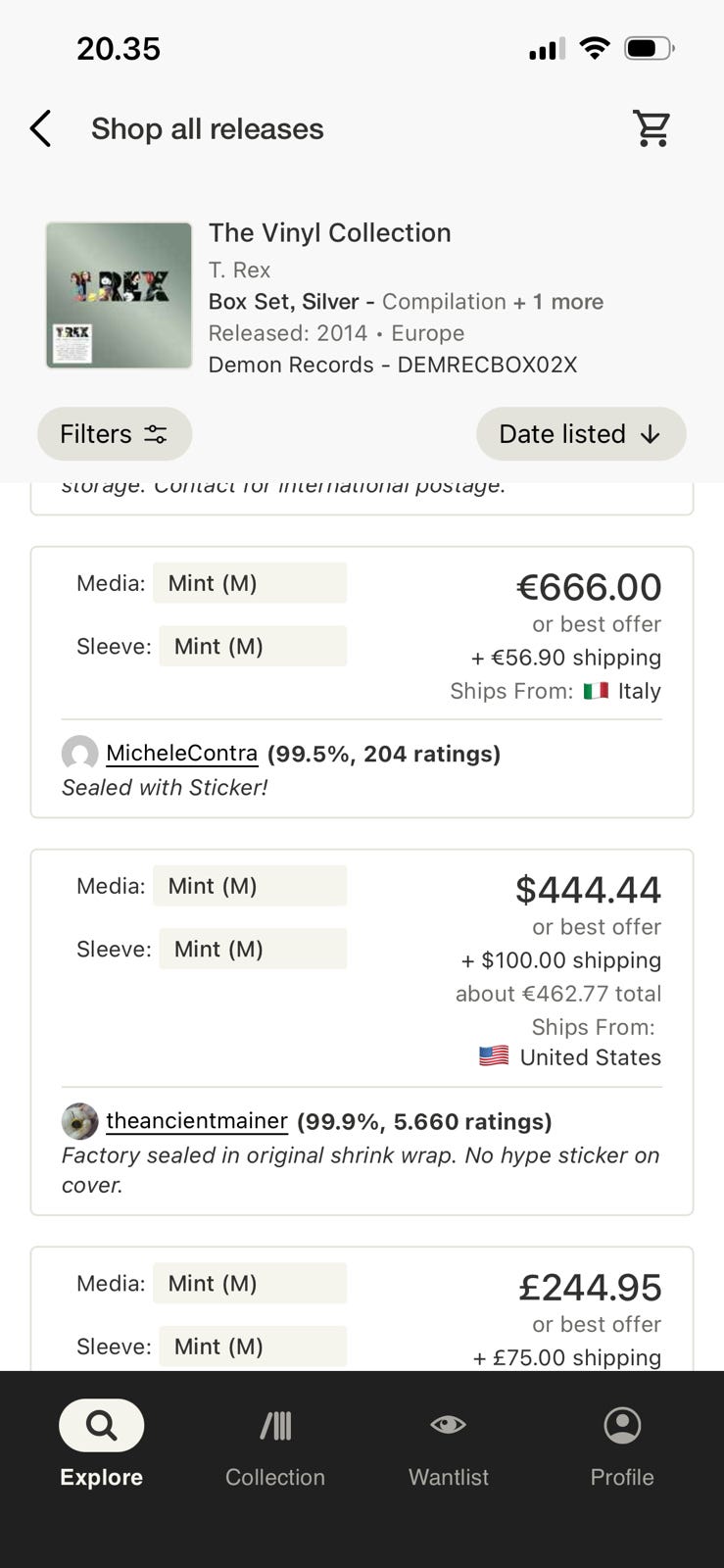Screen dimensions: 724x1568
Task: Select the £244.95 listing price
Action: coord(590,1288)
